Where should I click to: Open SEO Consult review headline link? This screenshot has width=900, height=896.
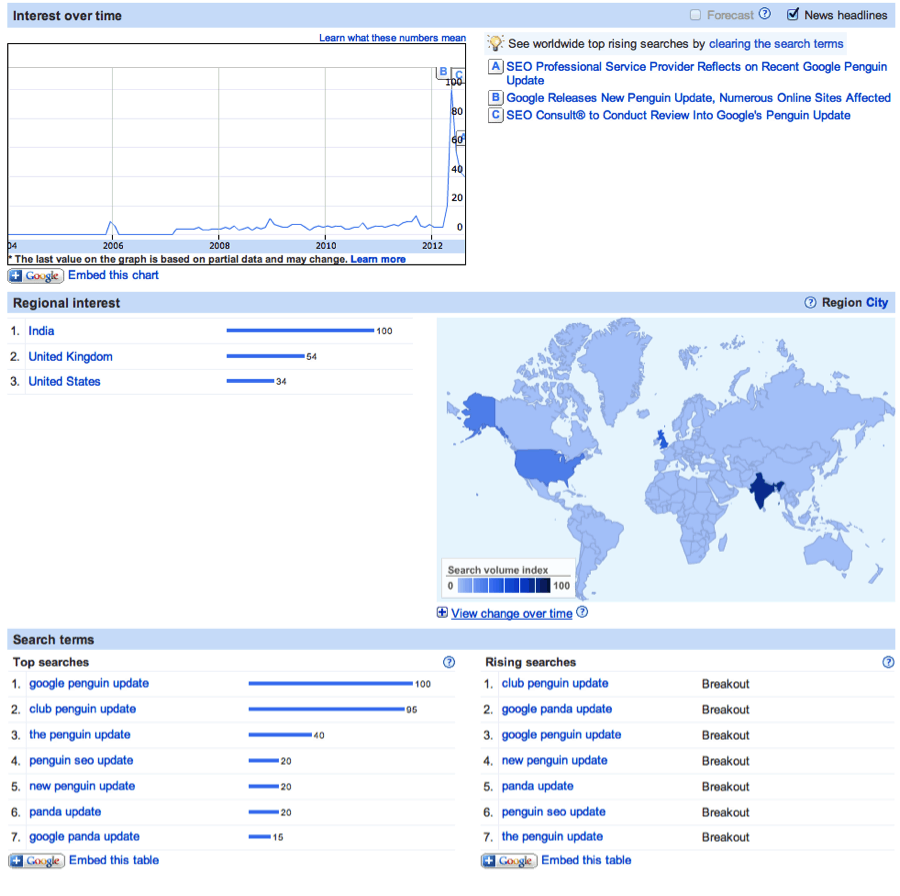coord(678,115)
